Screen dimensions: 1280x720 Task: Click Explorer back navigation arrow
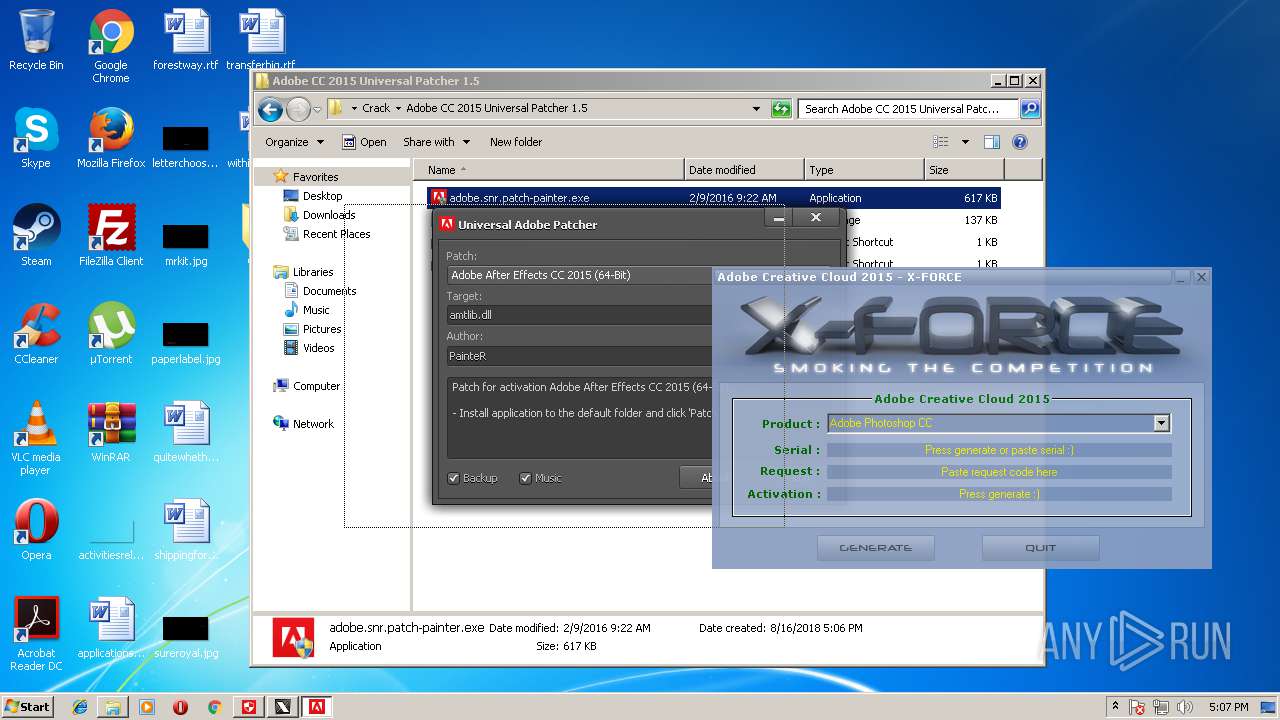(x=270, y=109)
